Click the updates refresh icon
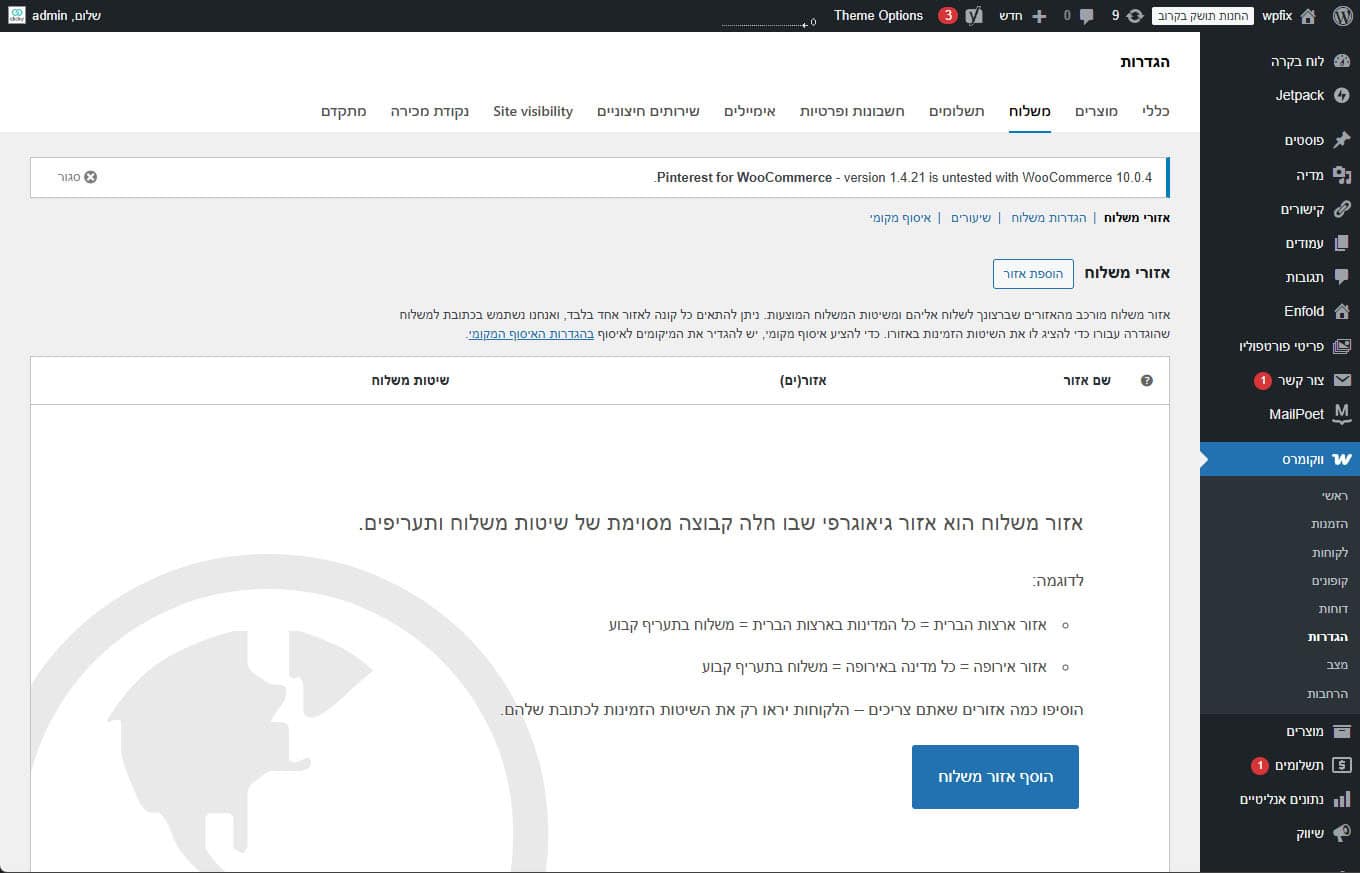The height and width of the screenshot is (873, 1360). (1134, 16)
